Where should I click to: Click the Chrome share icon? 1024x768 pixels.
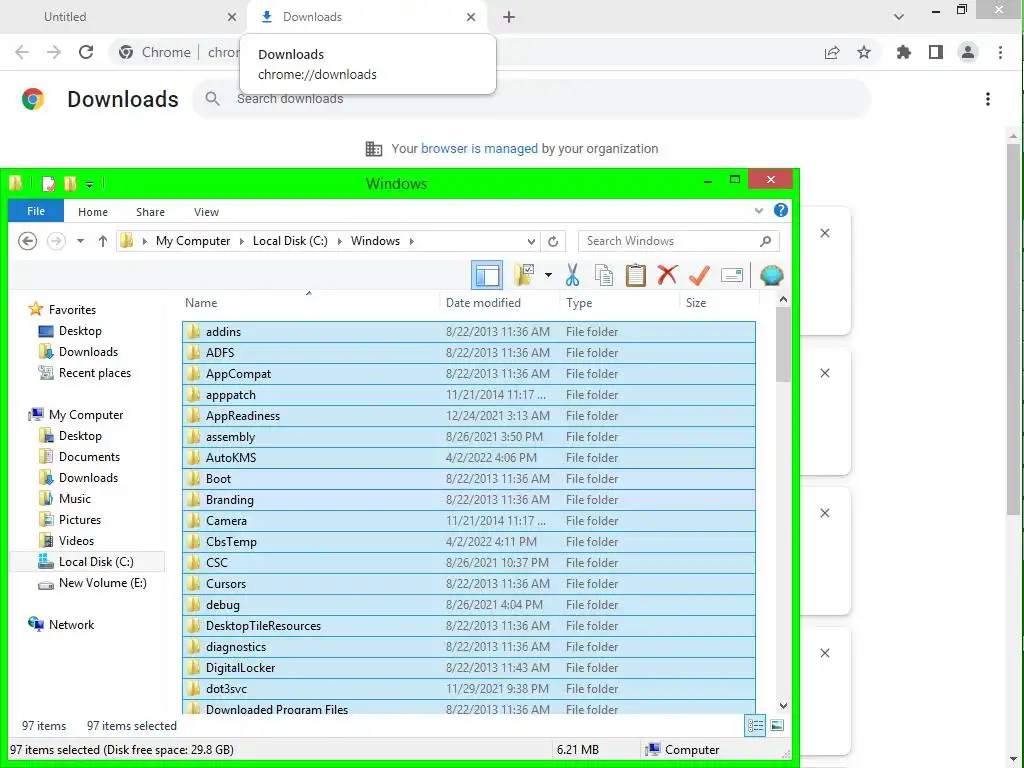pos(832,52)
